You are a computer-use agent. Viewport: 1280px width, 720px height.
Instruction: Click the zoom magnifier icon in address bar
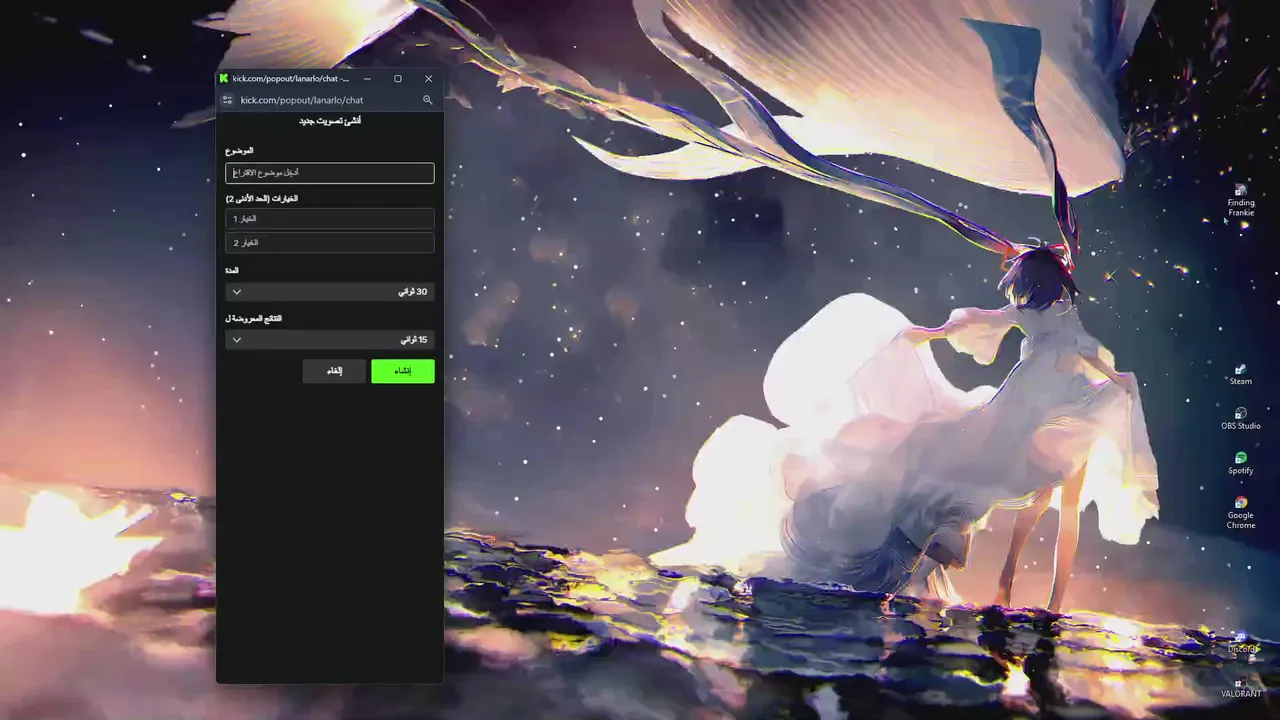click(x=427, y=100)
